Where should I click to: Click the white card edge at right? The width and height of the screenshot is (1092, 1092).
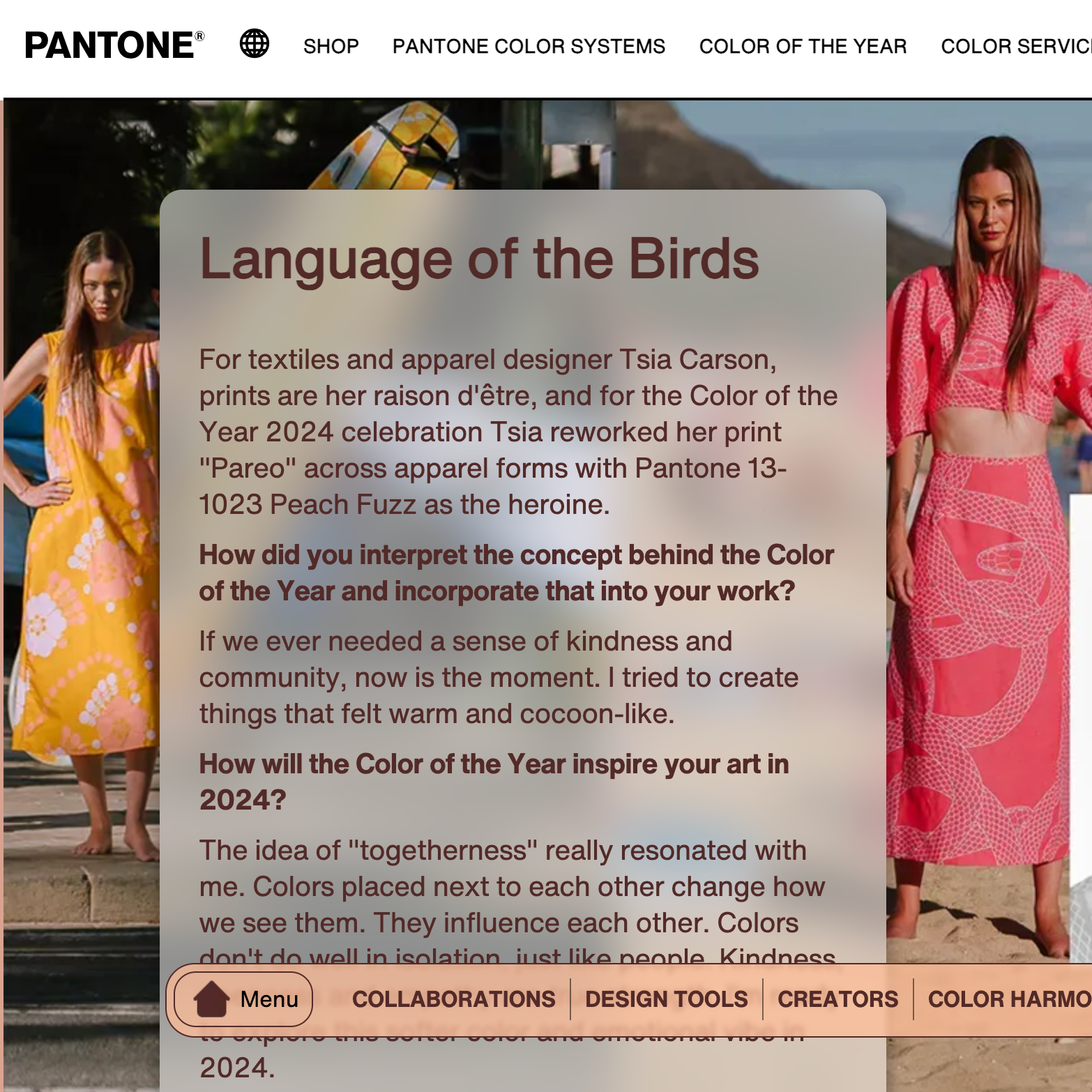pyautogui.click(x=1081, y=697)
